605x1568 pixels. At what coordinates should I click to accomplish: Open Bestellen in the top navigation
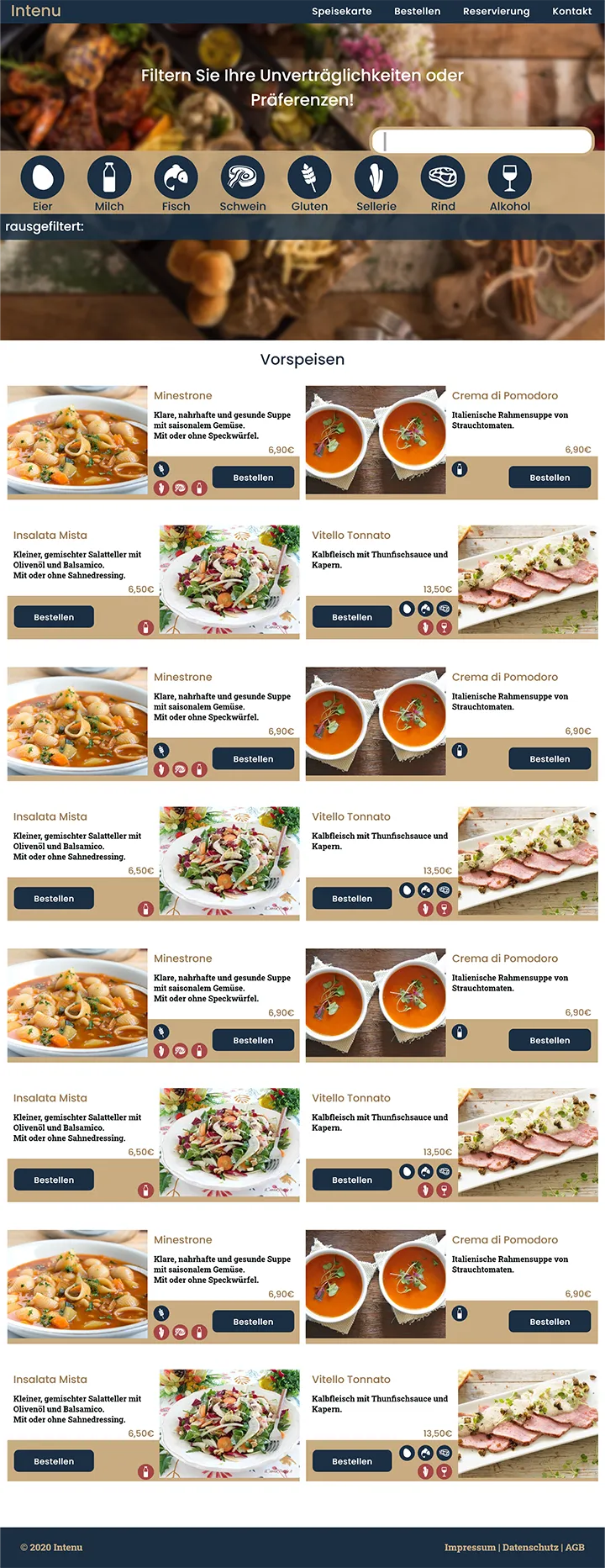tap(418, 12)
